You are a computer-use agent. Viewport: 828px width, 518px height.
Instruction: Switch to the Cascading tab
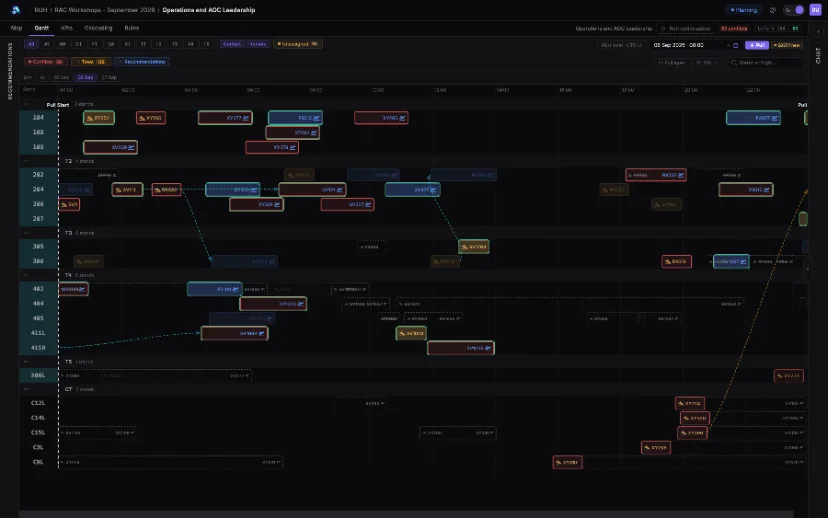pyautogui.click(x=98, y=28)
